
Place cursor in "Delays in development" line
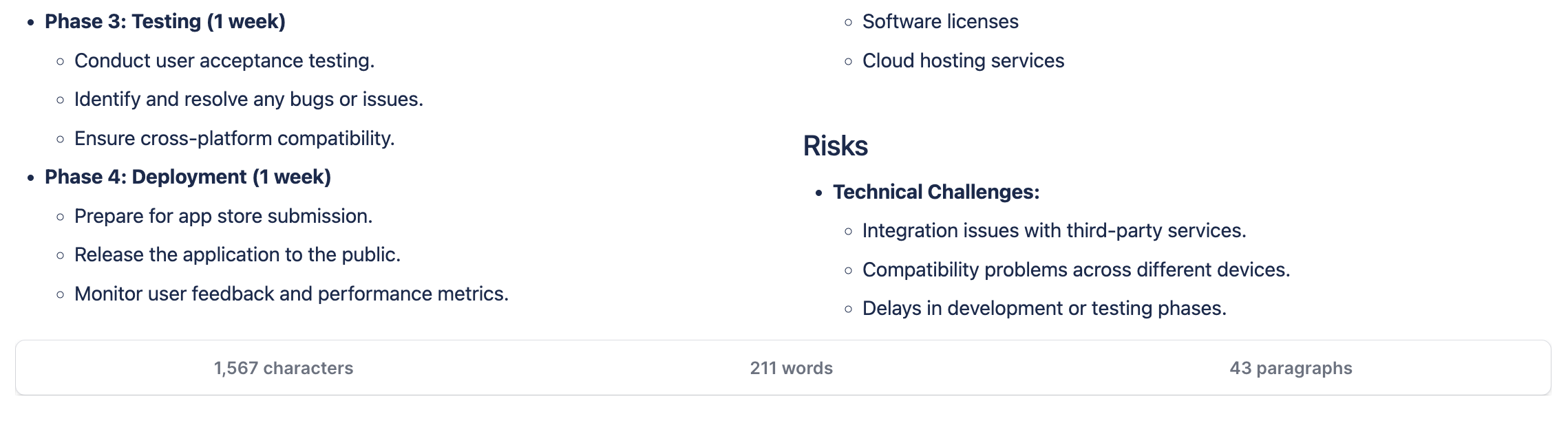(x=1044, y=308)
